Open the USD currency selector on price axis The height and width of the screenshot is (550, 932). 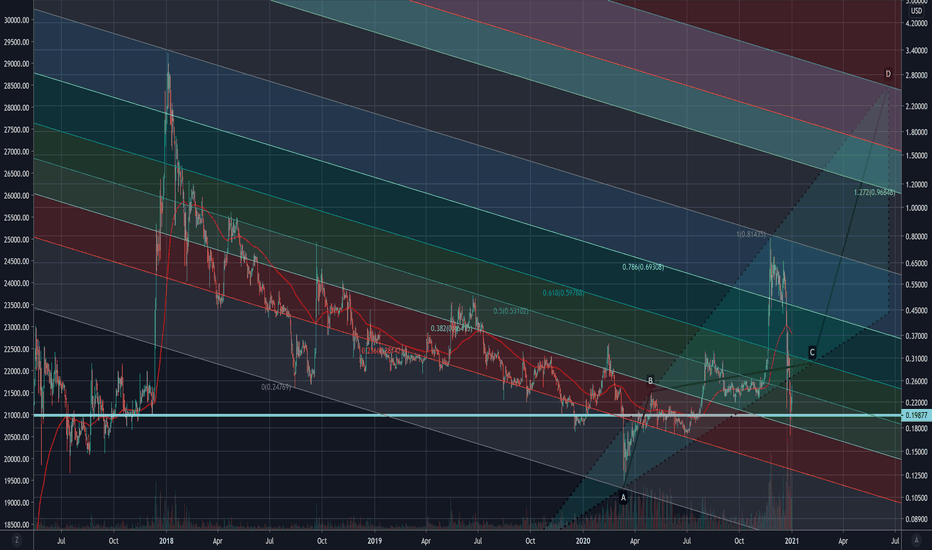pyautogui.click(x=916, y=11)
